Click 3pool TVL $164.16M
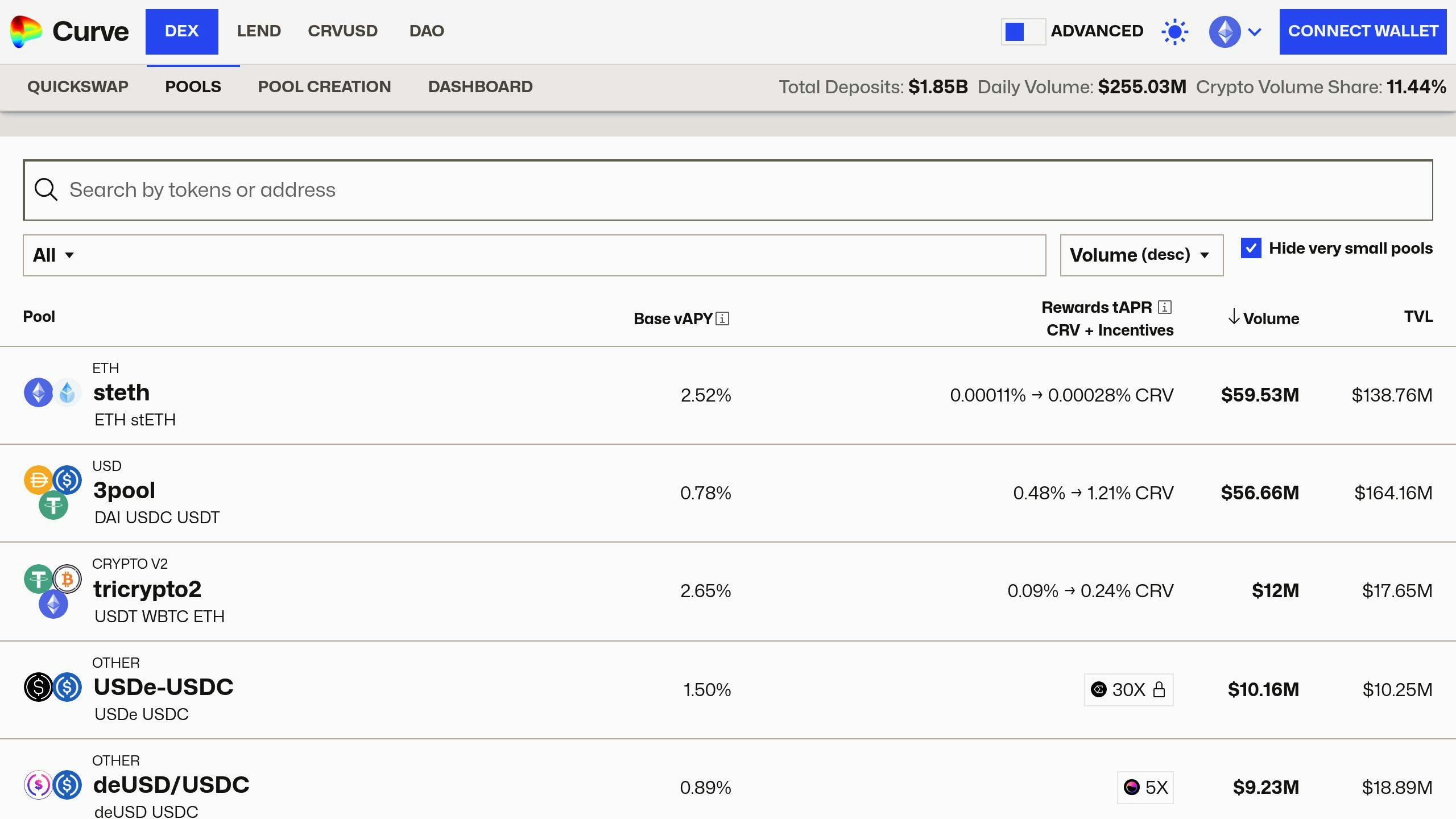1456x819 pixels. coord(1393,493)
